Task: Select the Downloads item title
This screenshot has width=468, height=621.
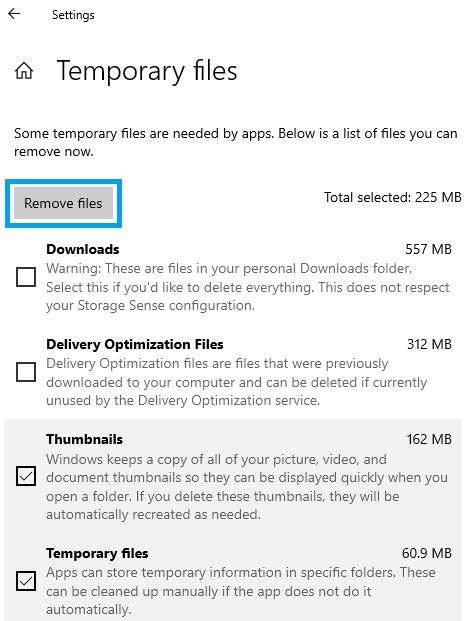Action: click(x=83, y=249)
